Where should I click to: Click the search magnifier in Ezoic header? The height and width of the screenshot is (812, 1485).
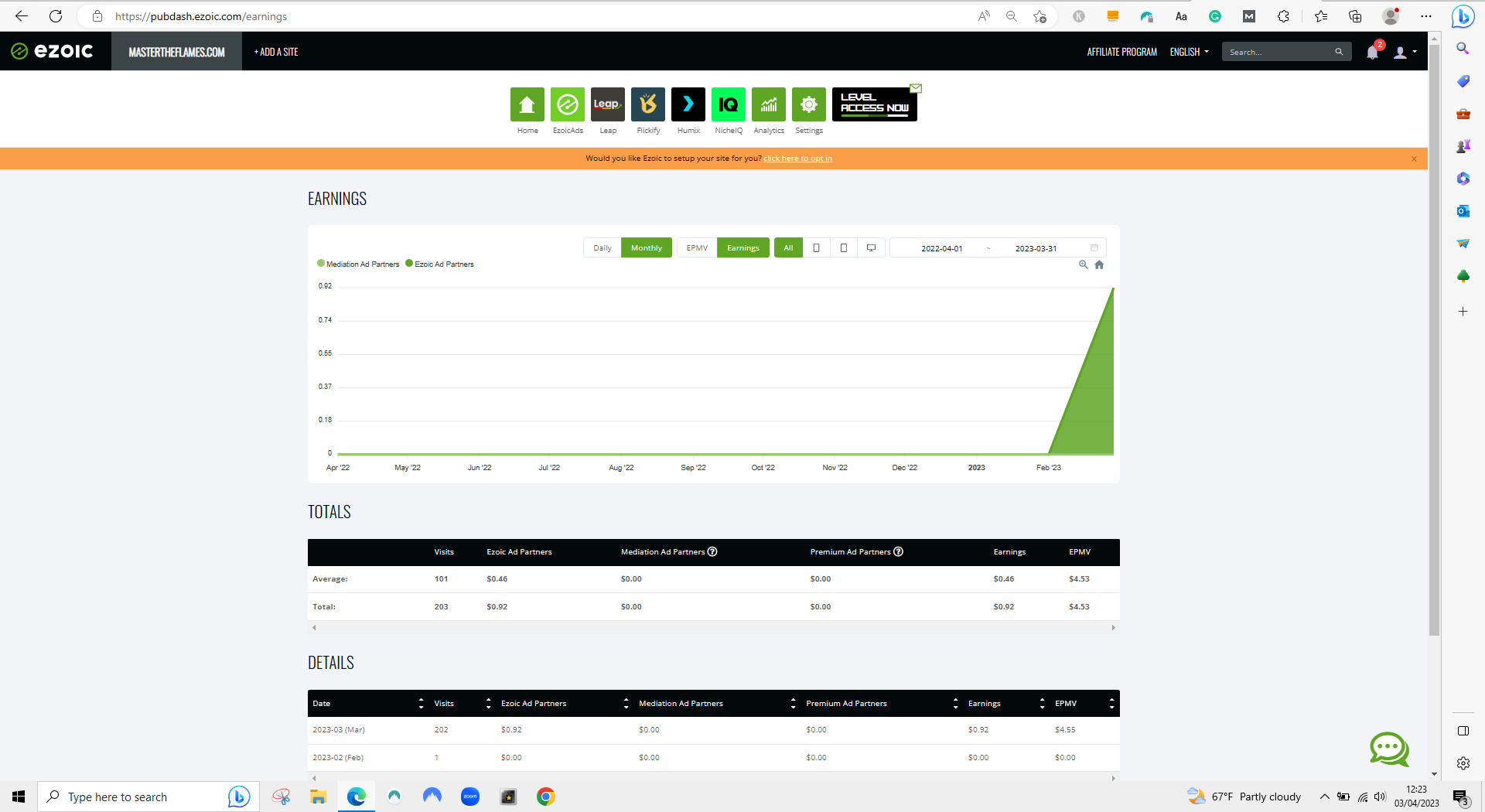click(1339, 52)
